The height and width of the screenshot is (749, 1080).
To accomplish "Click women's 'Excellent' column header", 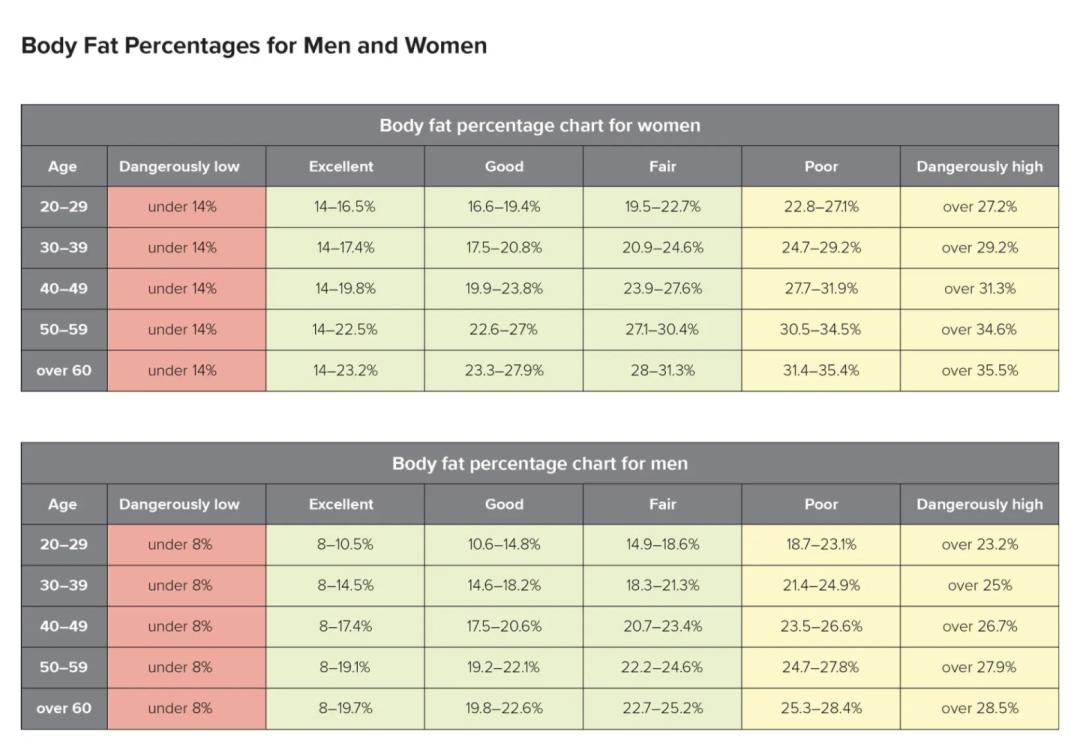I will coord(341,167).
